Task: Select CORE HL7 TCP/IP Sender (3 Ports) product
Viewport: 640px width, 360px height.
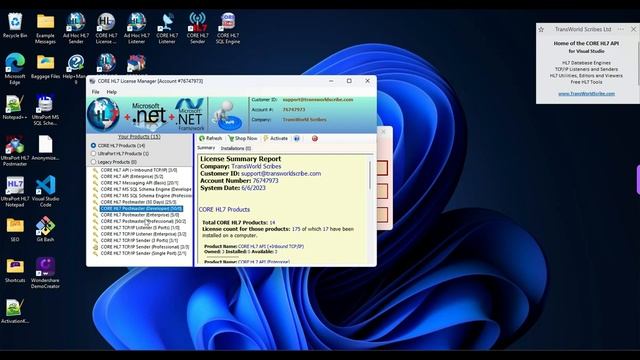Action: click(x=139, y=241)
